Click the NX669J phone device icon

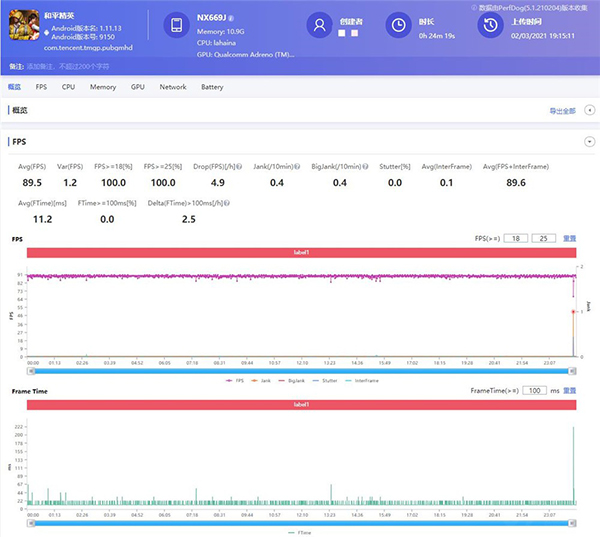coord(176,27)
